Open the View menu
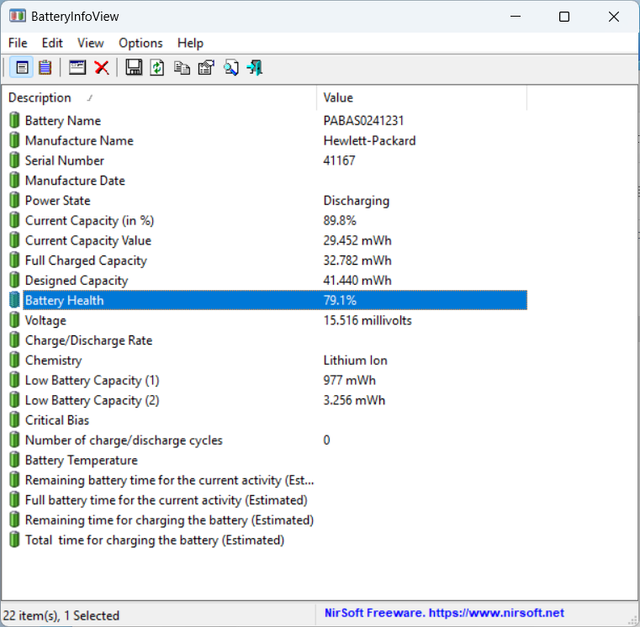The width and height of the screenshot is (640, 627). pyautogui.click(x=90, y=43)
